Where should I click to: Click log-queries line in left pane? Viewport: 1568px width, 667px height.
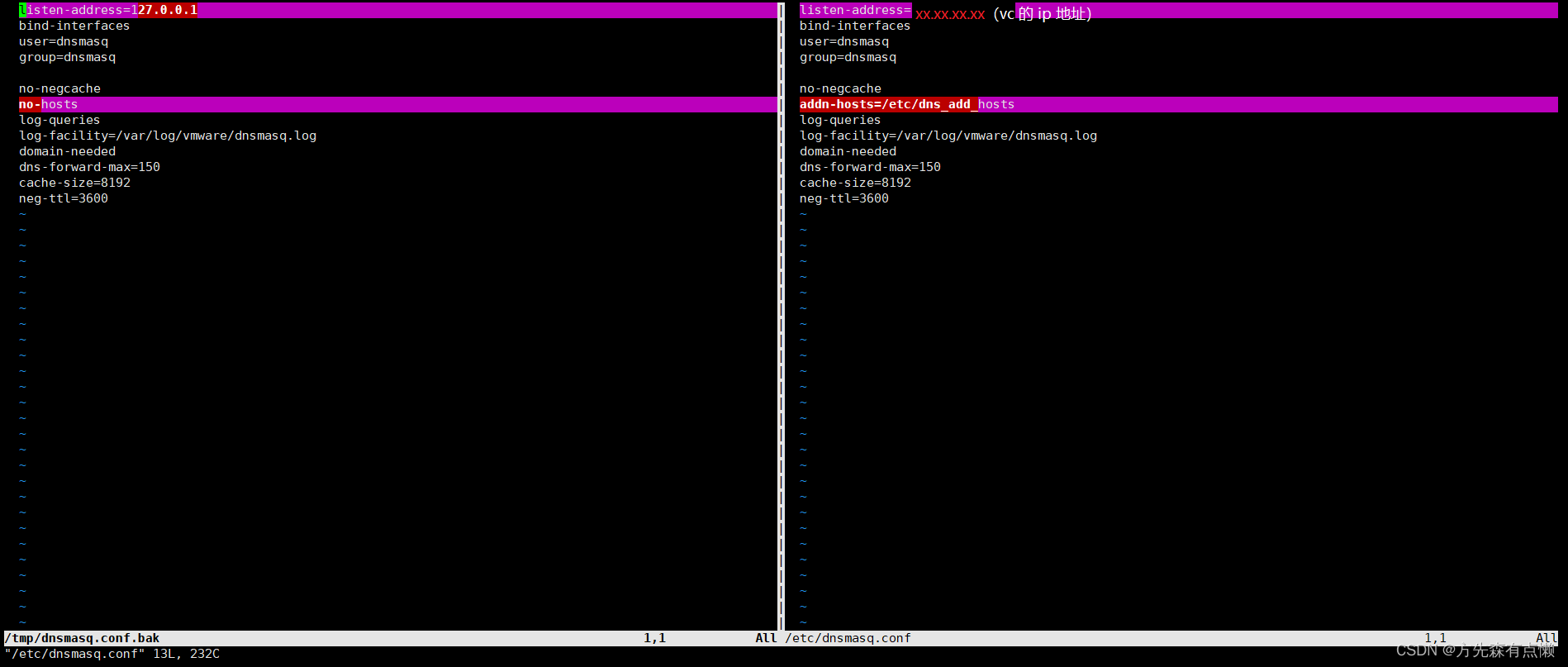(x=59, y=120)
